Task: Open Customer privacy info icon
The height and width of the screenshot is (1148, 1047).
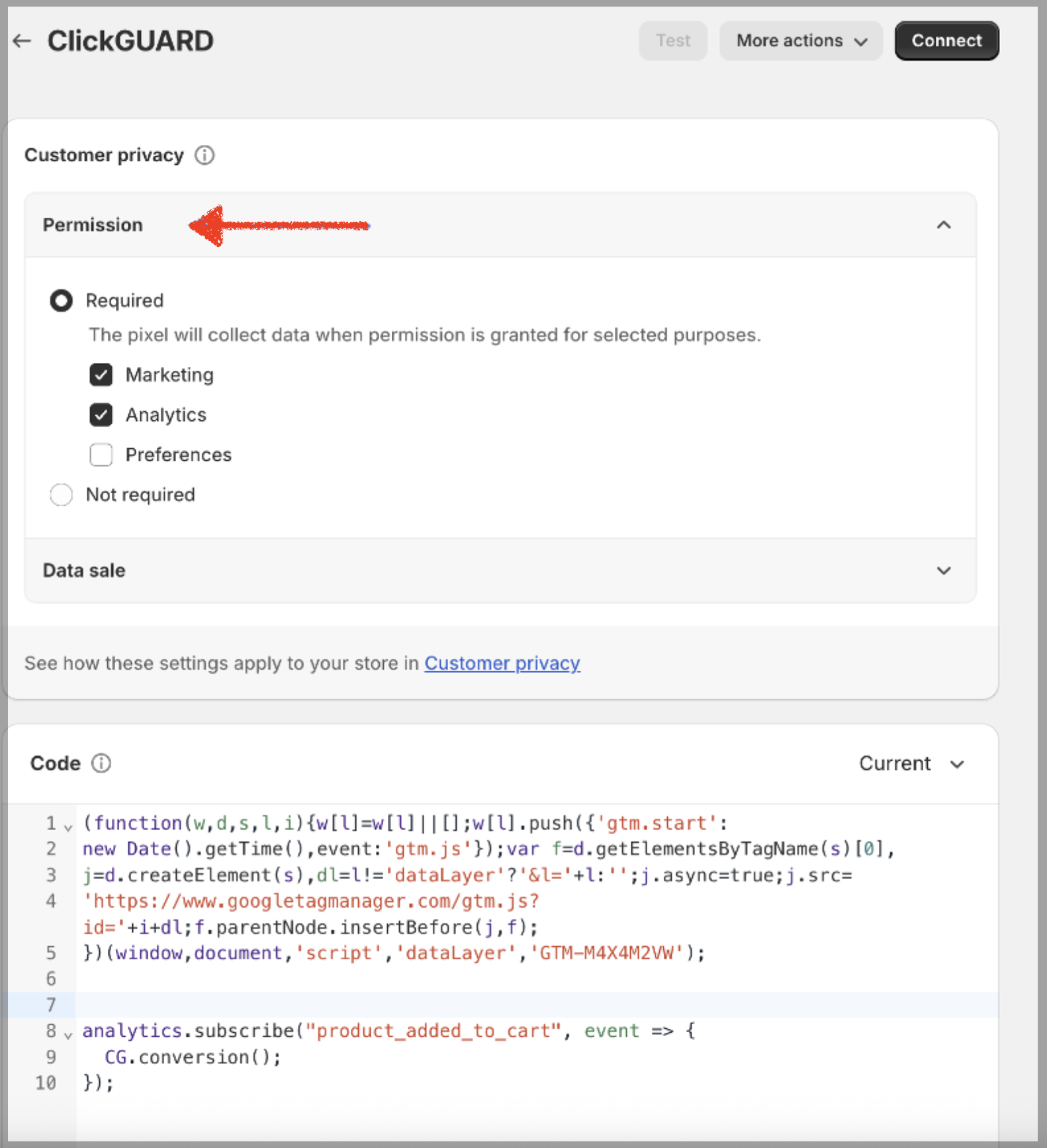Action: pyautogui.click(x=205, y=155)
